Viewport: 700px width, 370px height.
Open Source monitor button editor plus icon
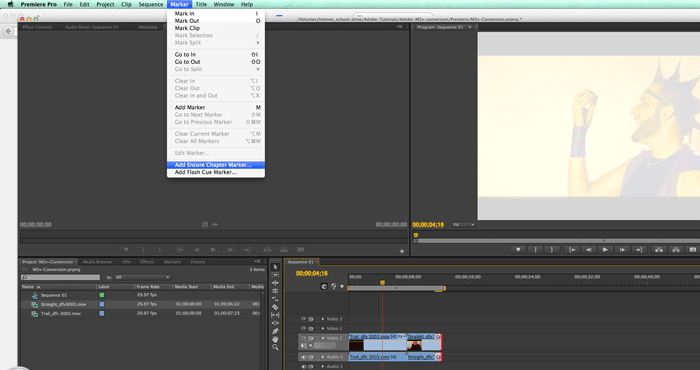coord(402,251)
